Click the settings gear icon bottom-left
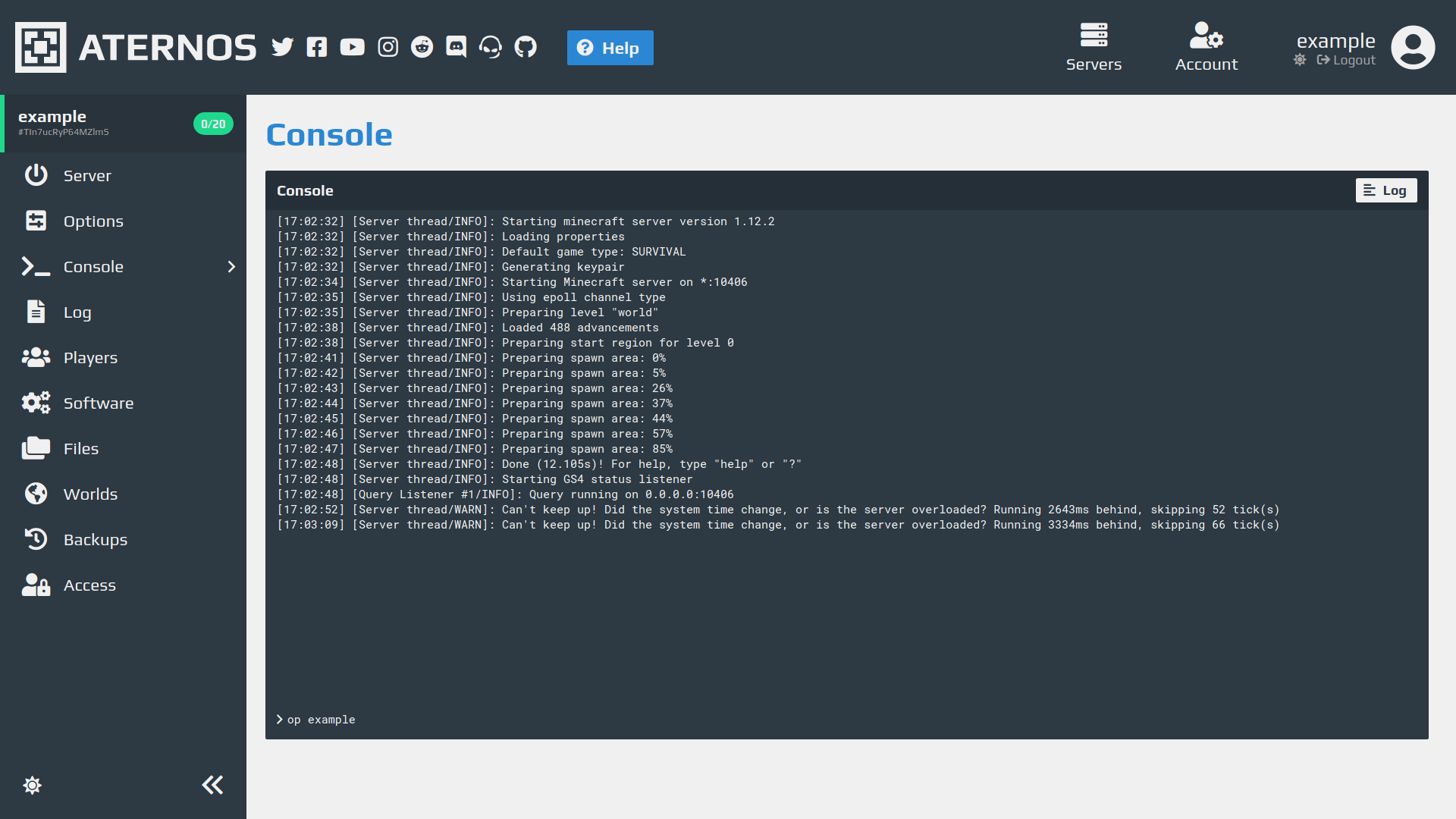The height and width of the screenshot is (819, 1456). 32,784
